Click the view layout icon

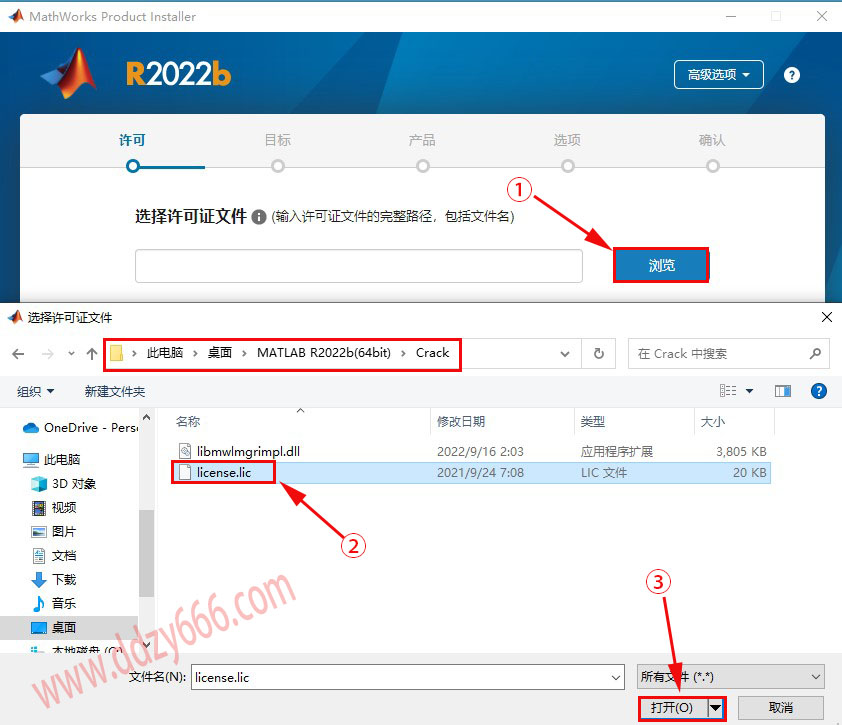728,391
